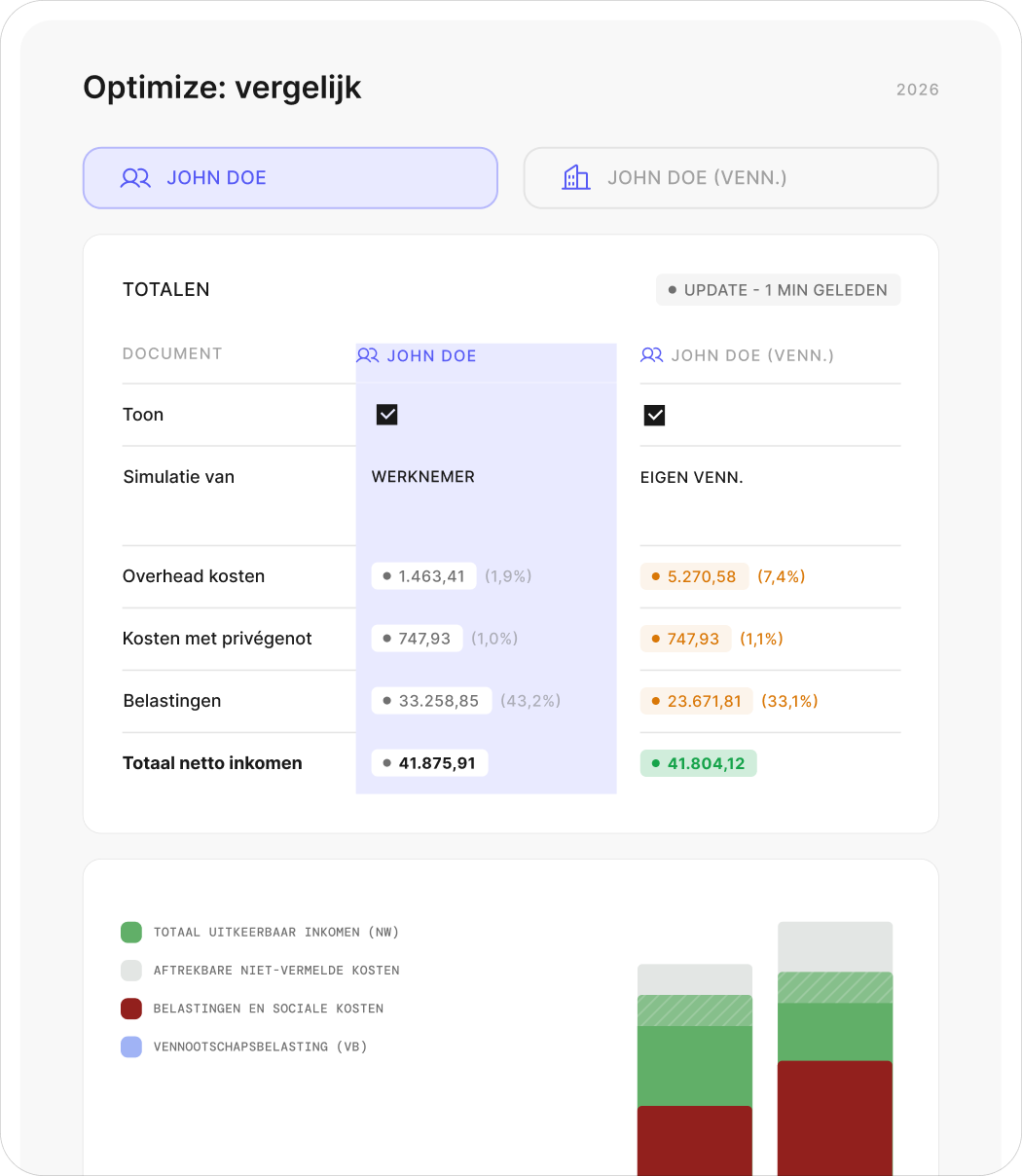Click the 1.463,41 overhead kosten value
Viewport: 1022px width, 1176px height.
pos(423,576)
